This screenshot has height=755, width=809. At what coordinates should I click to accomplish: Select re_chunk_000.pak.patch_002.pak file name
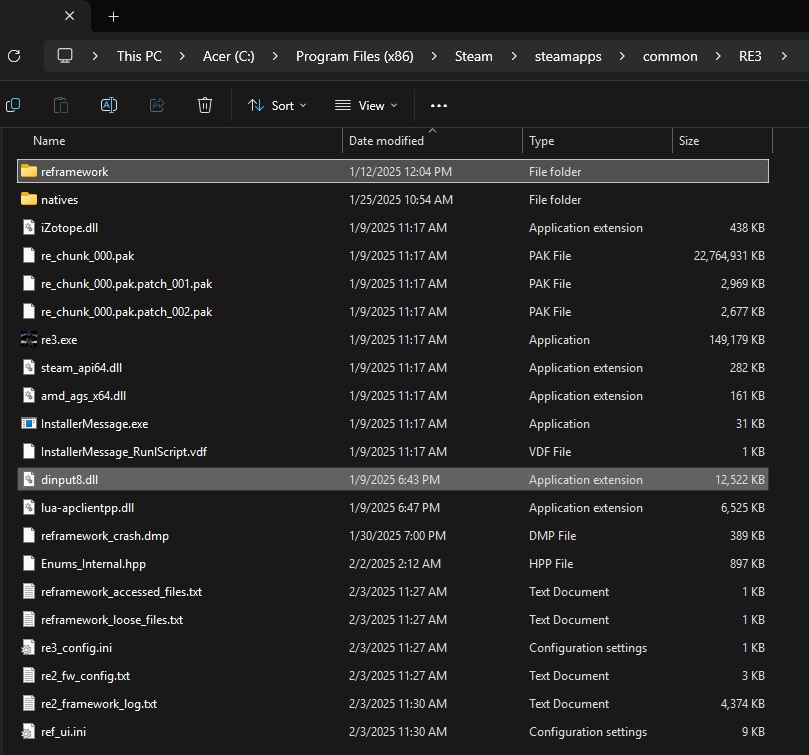click(x=126, y=311)
